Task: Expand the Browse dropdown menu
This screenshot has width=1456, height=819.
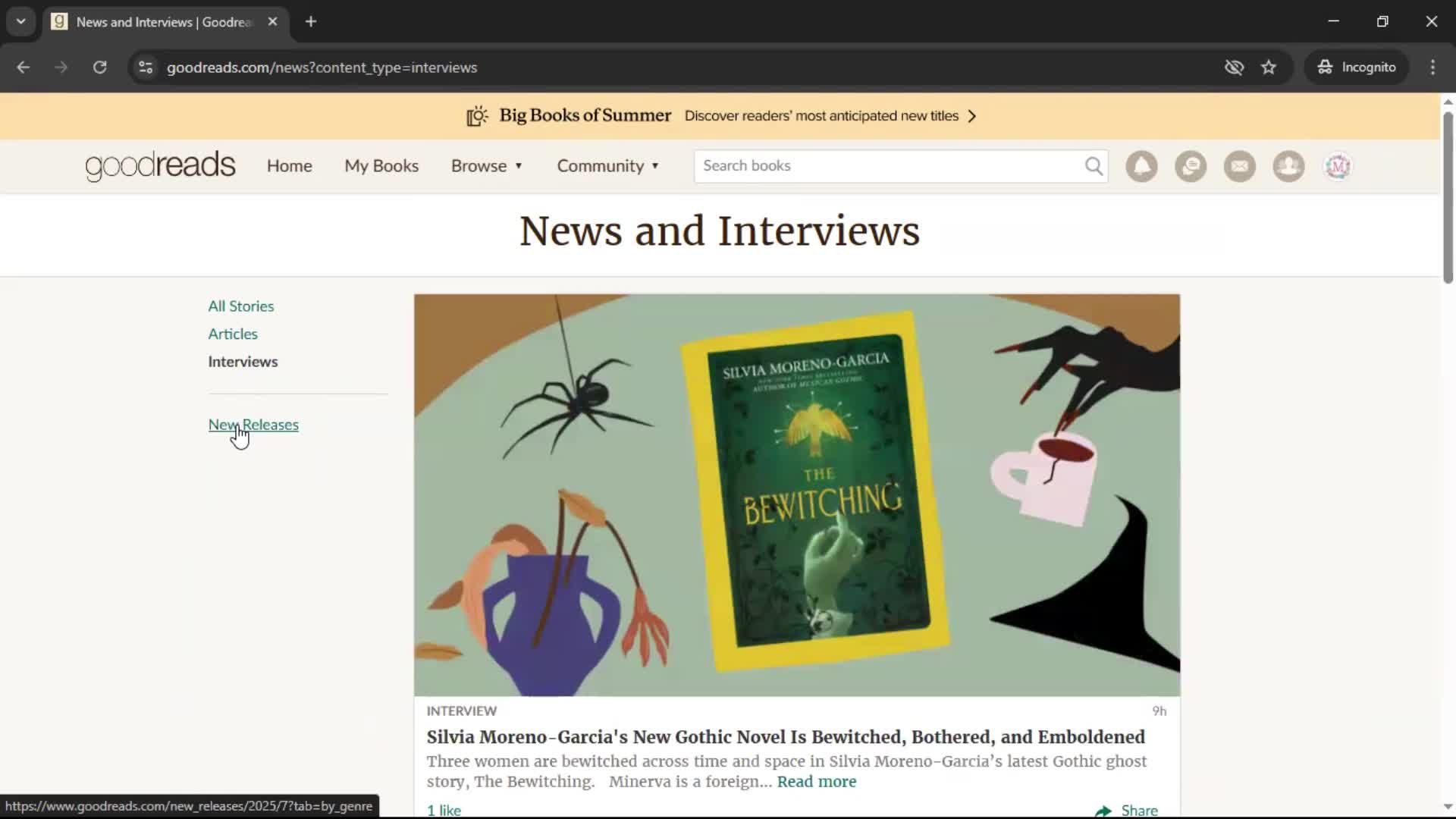Action: pyautogui.click(x=487, y=166)
